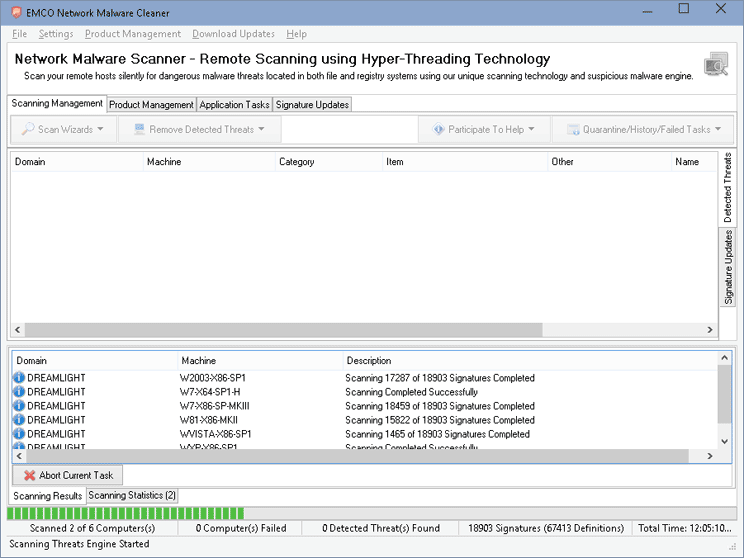This screenshot has width=744, height=558.
Task: Click the EMCO shield app icon in title bar
Action: tap(16, 13)
